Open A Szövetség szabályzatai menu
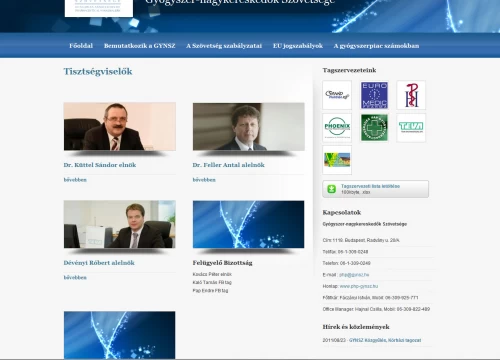The image size is (500, 360). (224, 46)
